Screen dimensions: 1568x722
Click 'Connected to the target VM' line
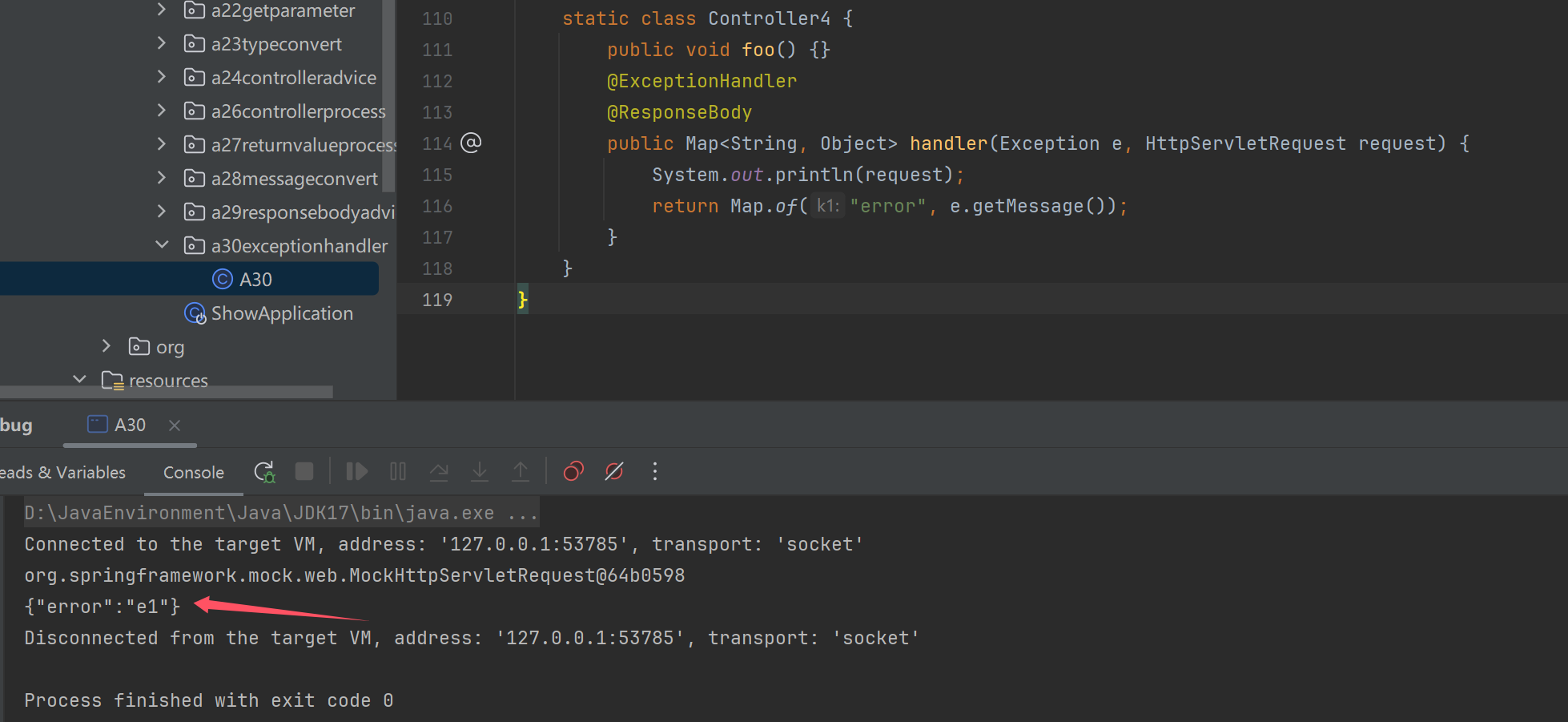(x=444, y=544)
